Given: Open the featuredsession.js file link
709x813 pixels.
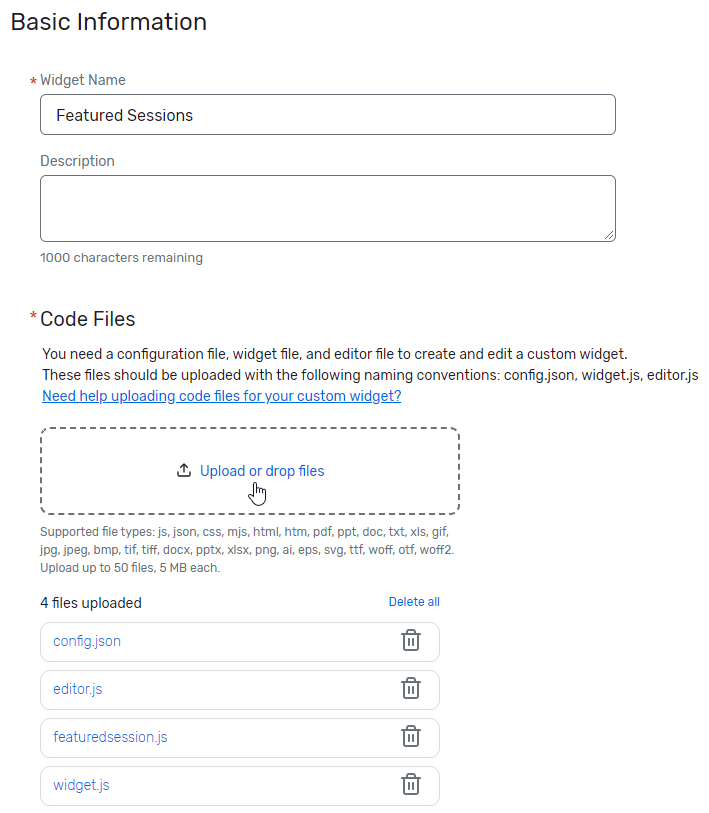Looking at the screenshot, I should click(x=108, y=737).
